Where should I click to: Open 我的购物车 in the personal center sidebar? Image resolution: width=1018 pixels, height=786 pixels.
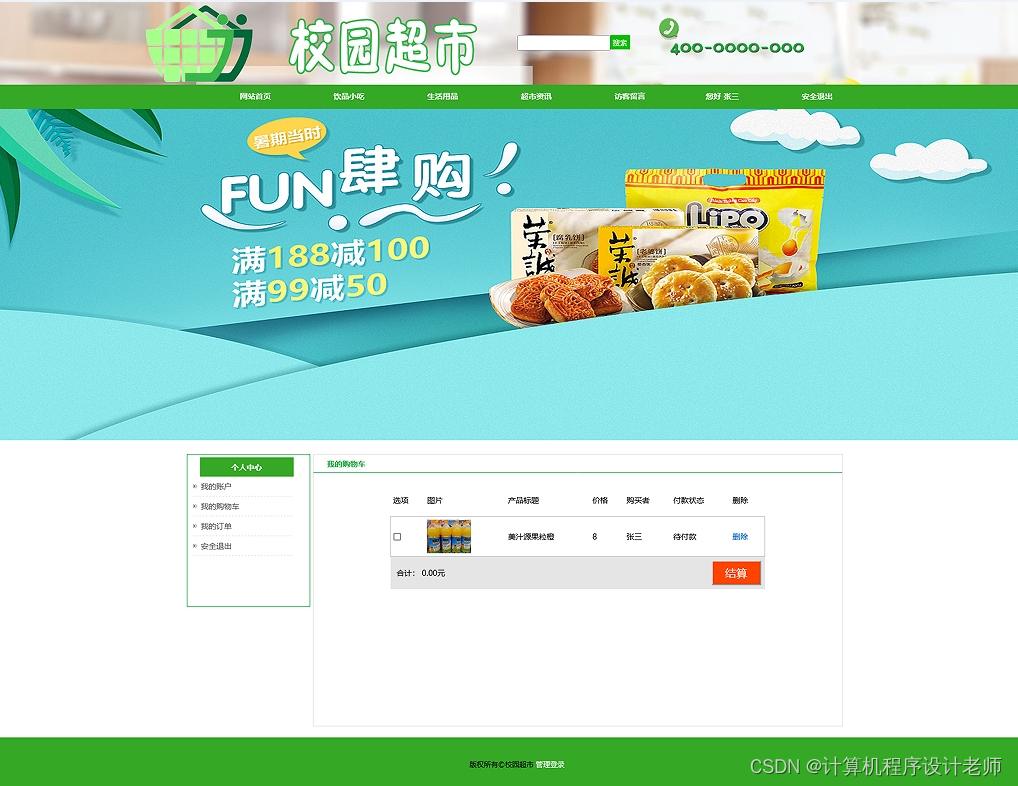(x=219, y=506)
